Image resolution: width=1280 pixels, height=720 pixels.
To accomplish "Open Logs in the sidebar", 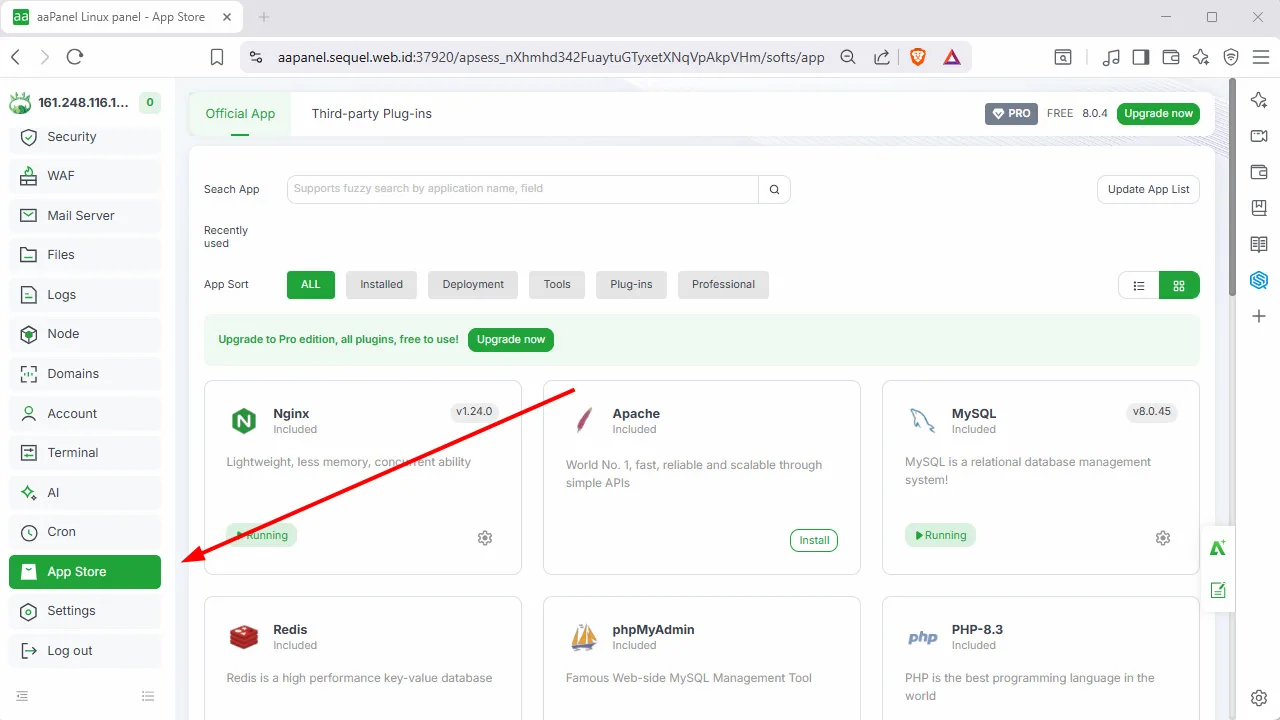I will [85, 295].
